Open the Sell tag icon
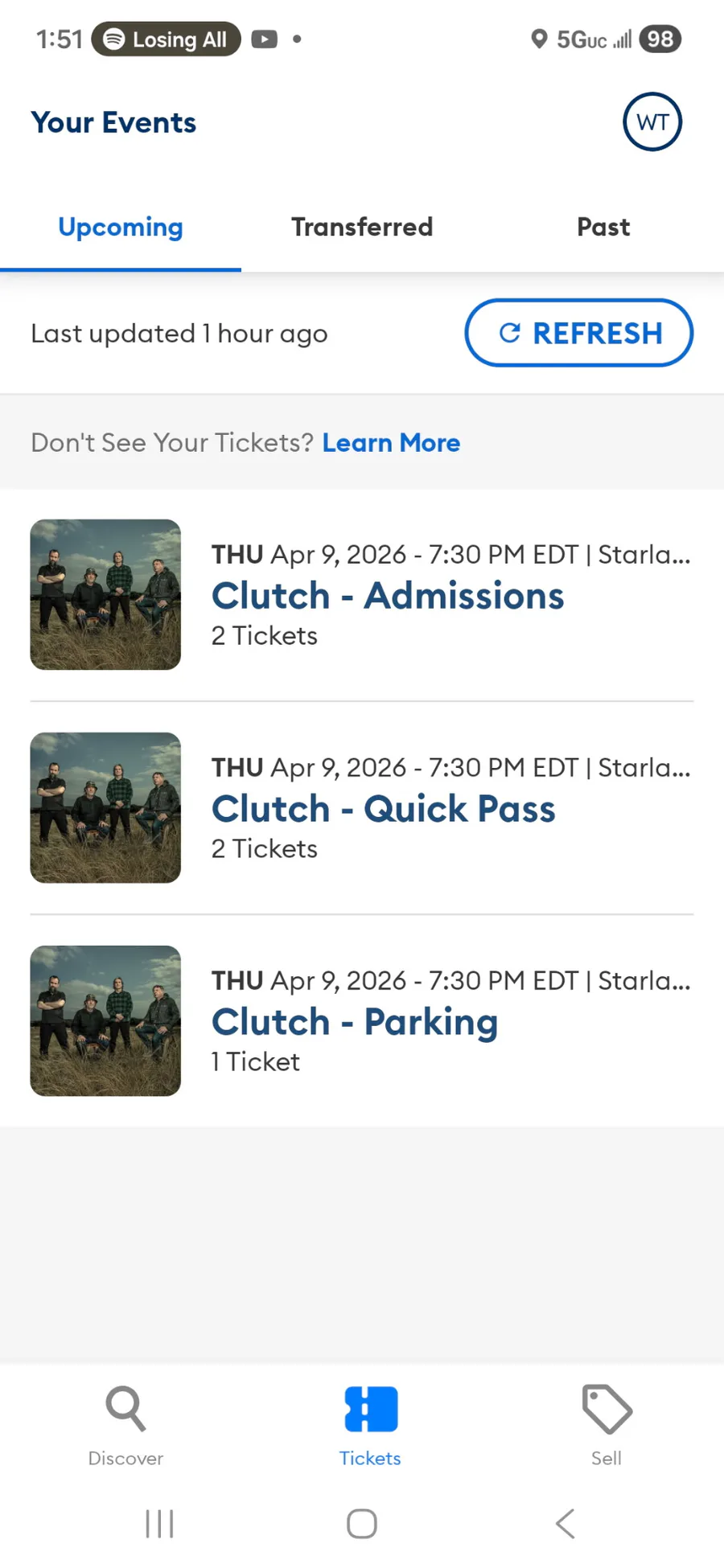This screenshot has width=724, height=1568. pyautogui.click(x=607, y=1409)
